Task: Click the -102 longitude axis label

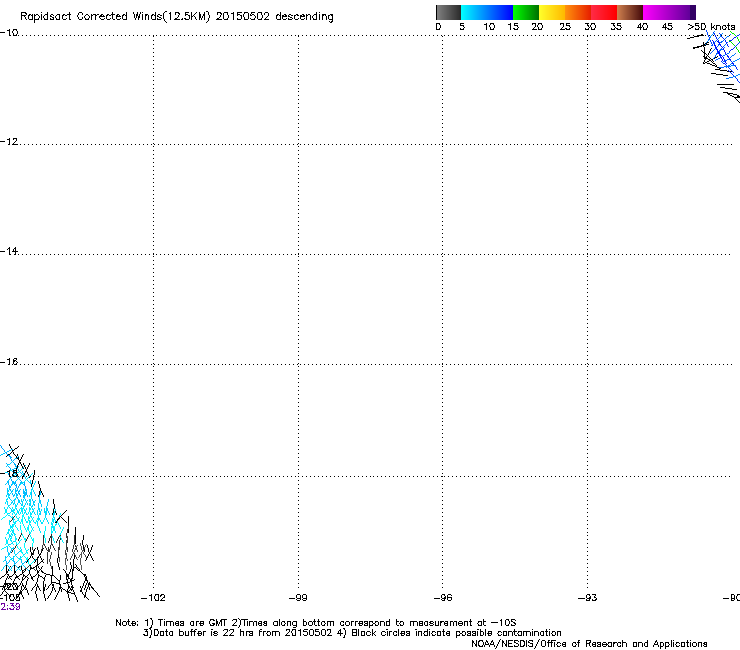Action: click(153, 598)
